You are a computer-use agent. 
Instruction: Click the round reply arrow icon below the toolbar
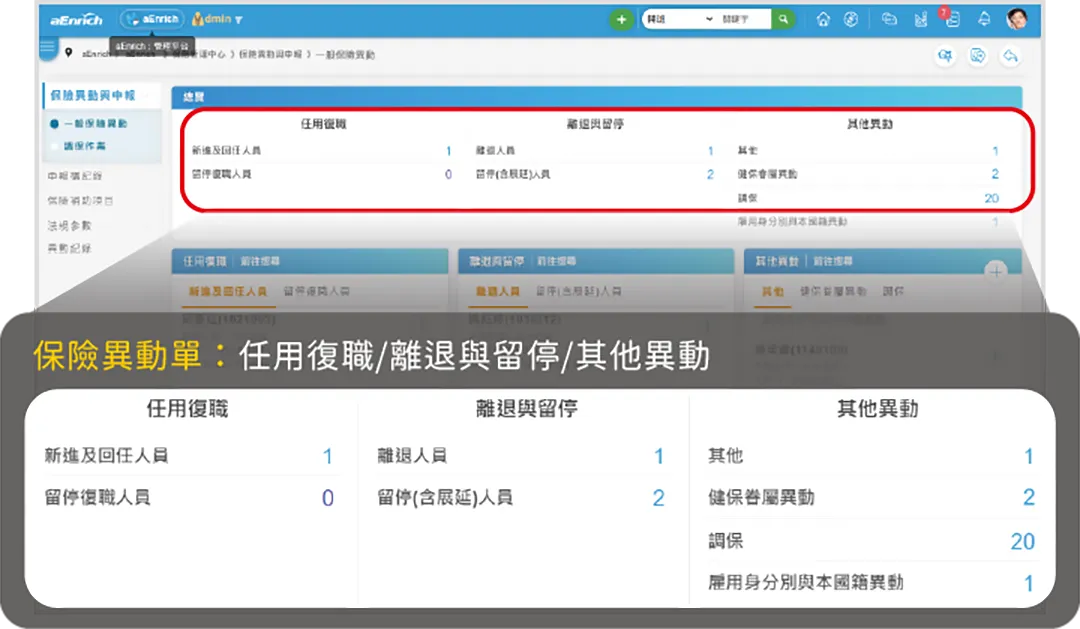click(1011, 56)
